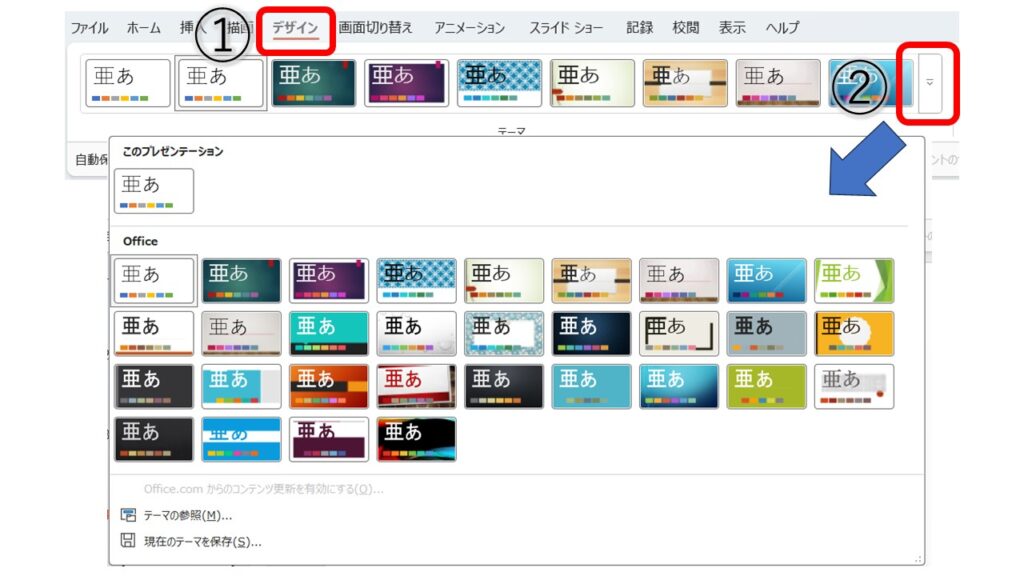This screenshot has height=576, width=1024.
Task: Apply the theme with blue patterned frame
Action: tap(504, 334)
